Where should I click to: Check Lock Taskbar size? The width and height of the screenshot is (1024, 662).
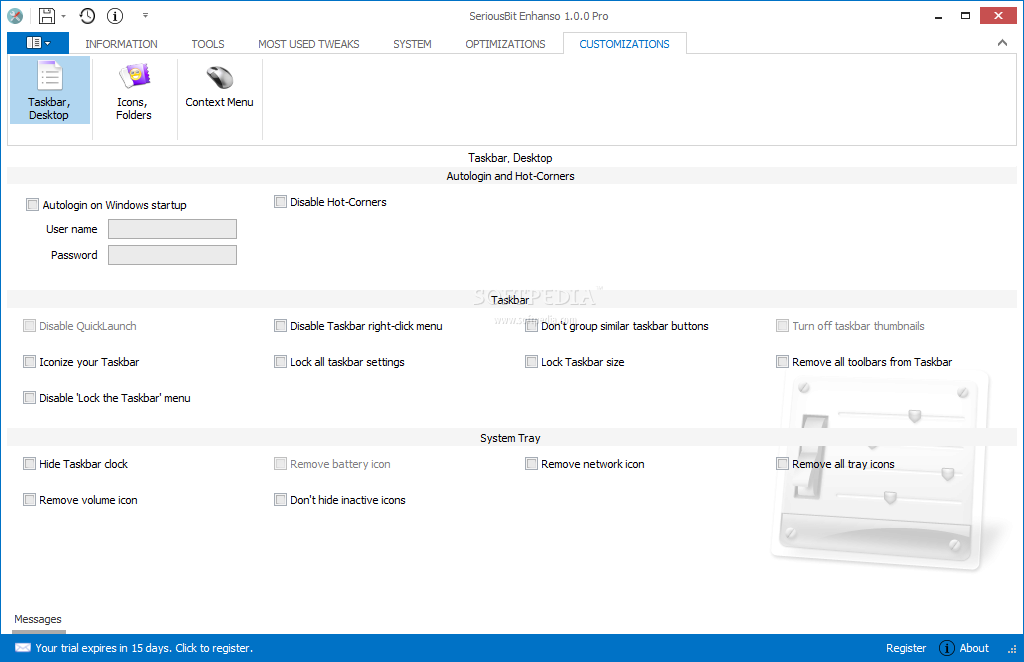[532, 362]
